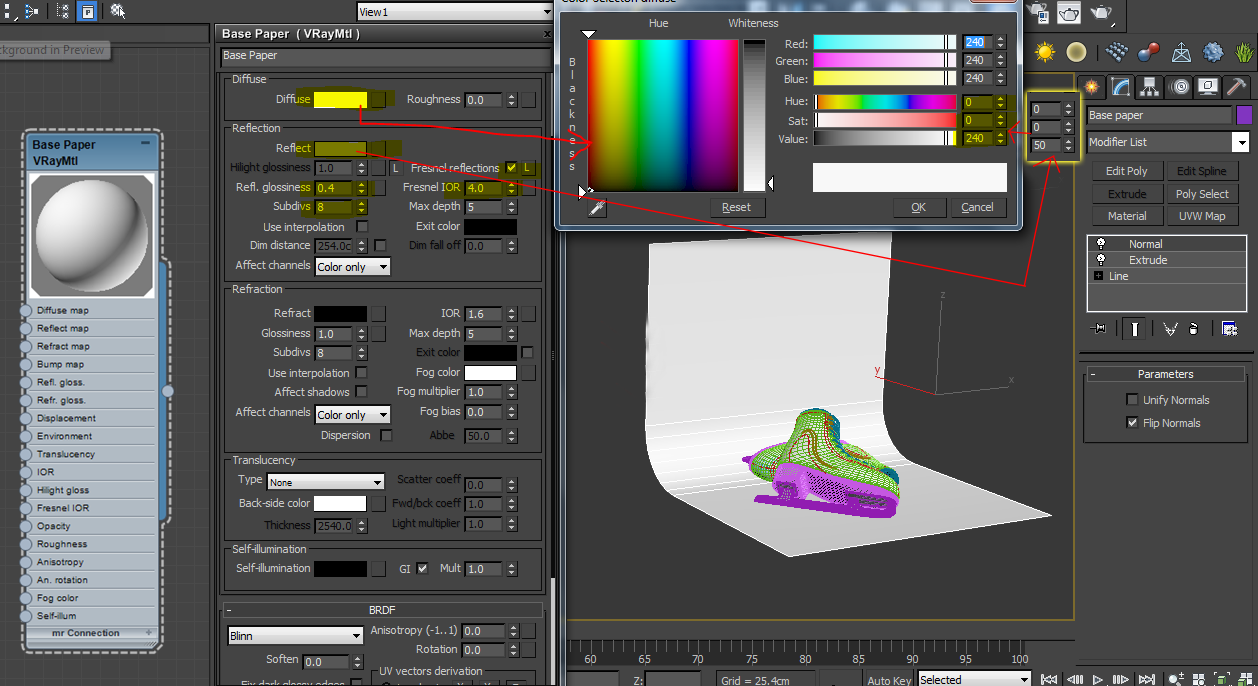
Task: Open the Hierarchy command panel tab
Action: point(1150,87)
